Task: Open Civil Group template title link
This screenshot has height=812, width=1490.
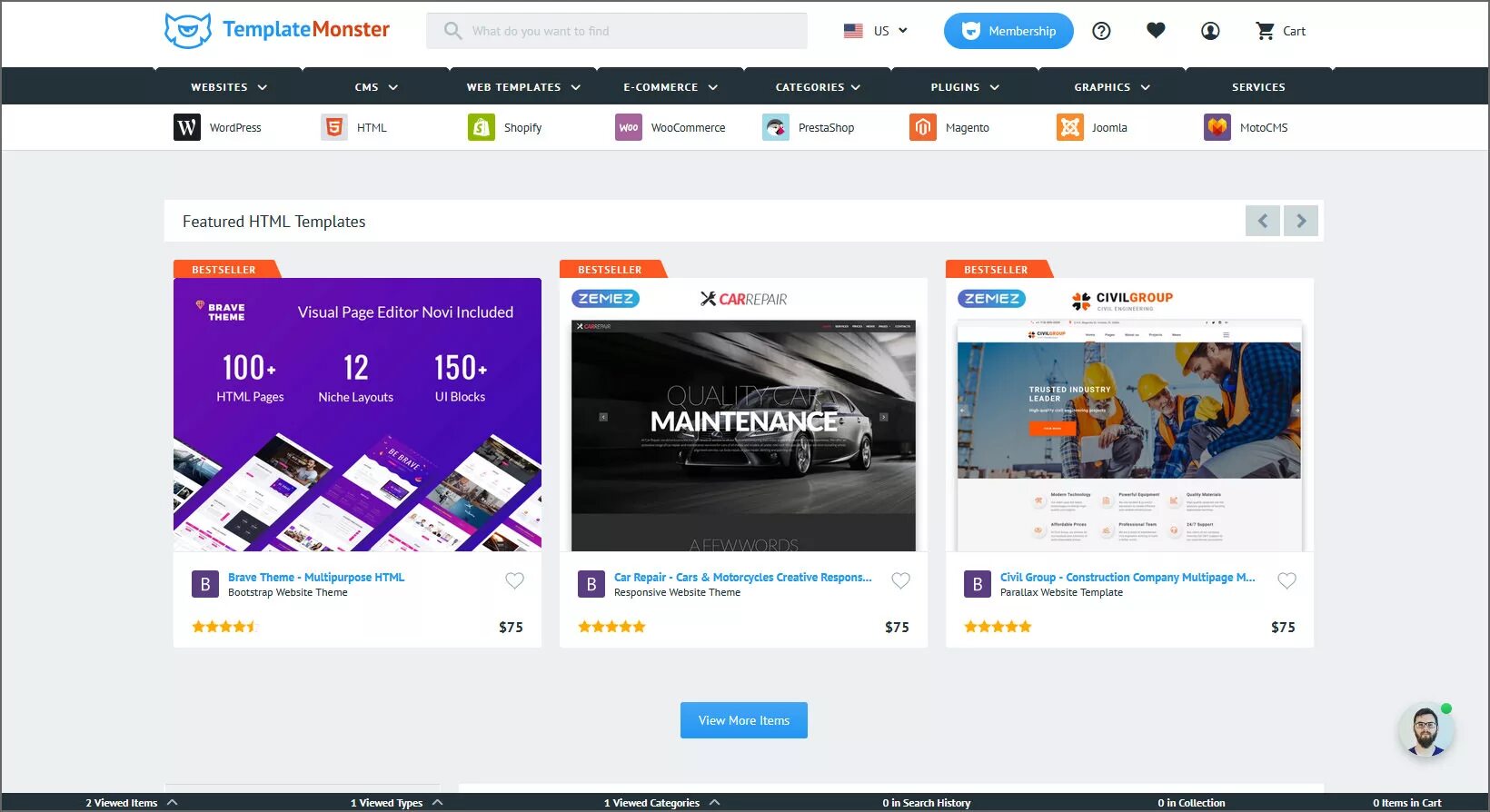Action: [x=1127, y=577]
